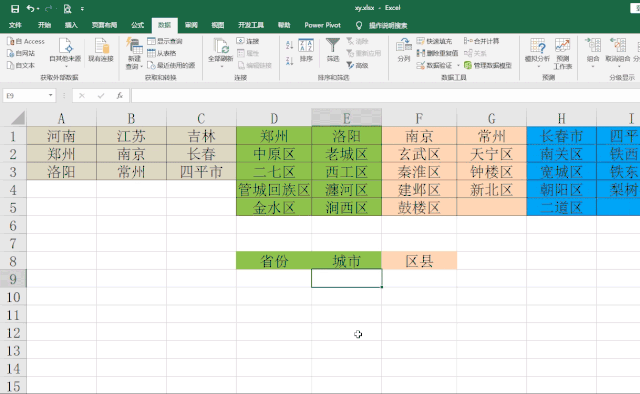This screenshot has height=394, width=640.
Task: Remove duplicates (删除重复值)
Action: [x=437, y=53]
